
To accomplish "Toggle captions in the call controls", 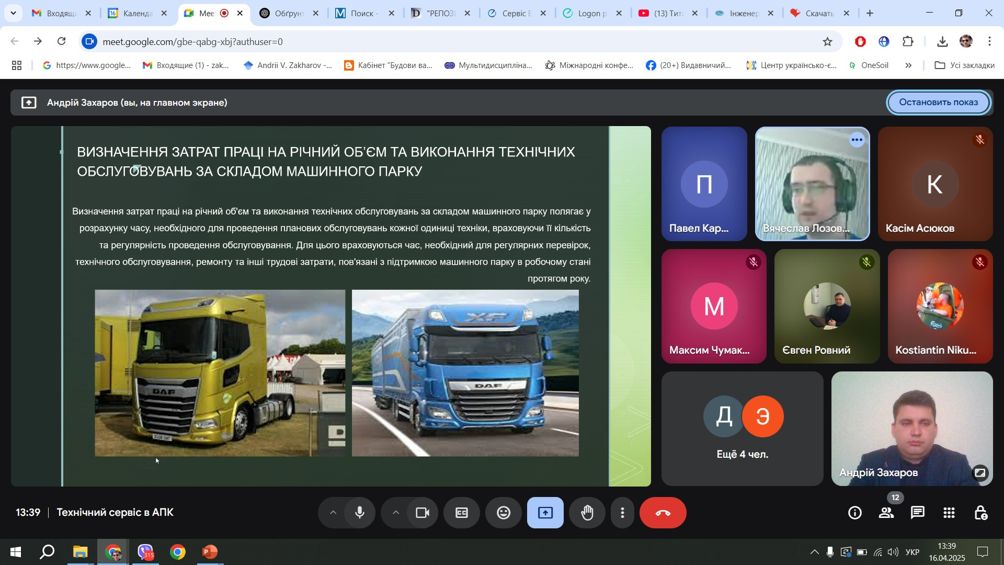I will pyautogui.click(x=462, y=513).
